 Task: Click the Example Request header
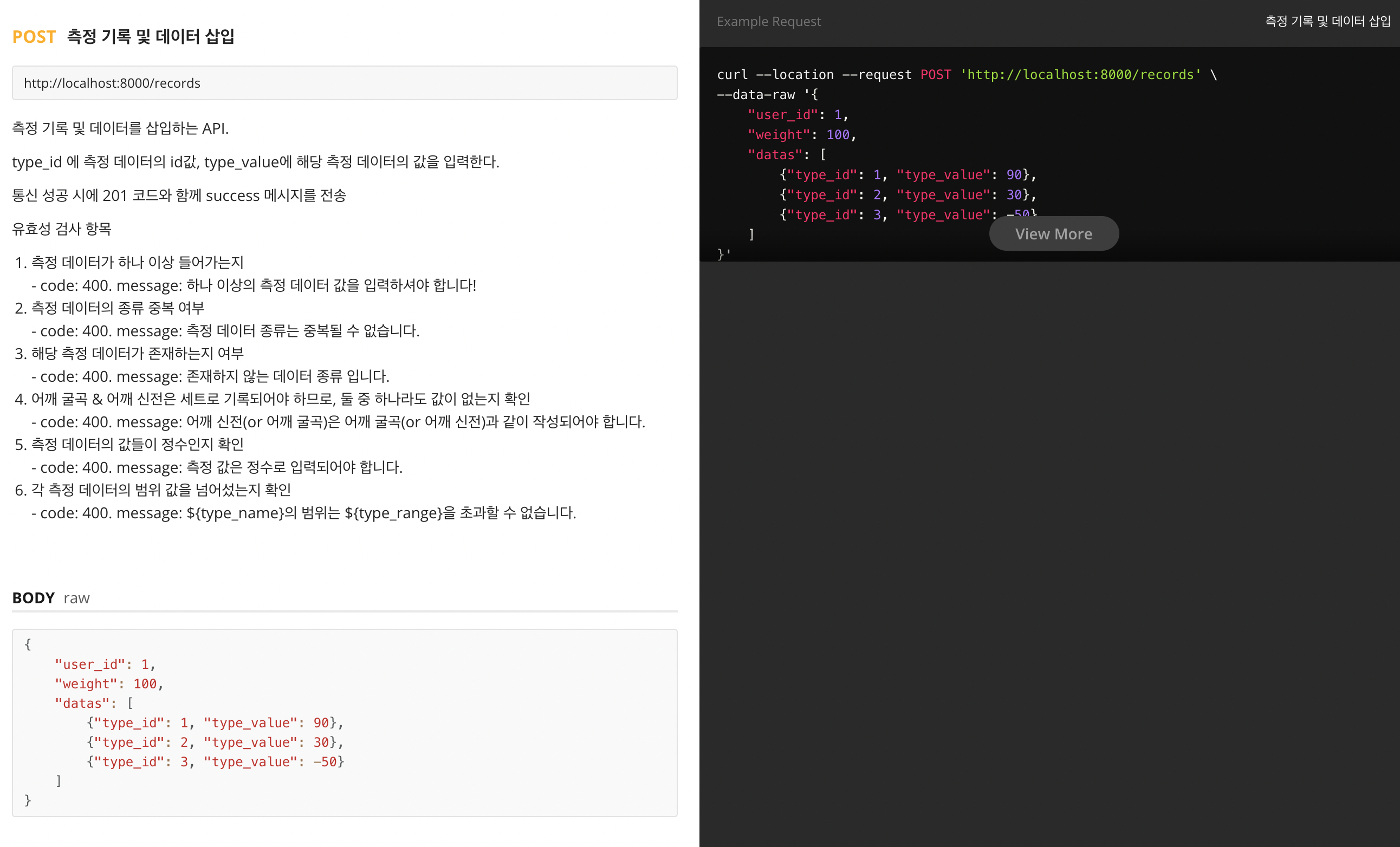pyautogui.click(x=768, y=22)
